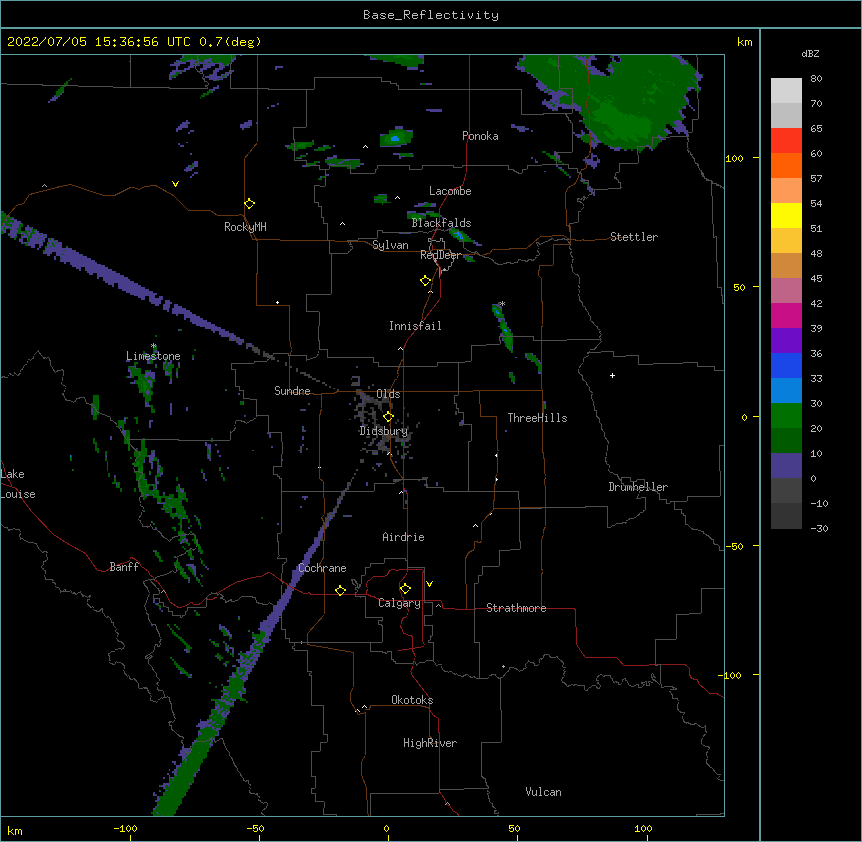
Task: Pick the slate purple 0-10 dBZ swatch
Action: click(786, 466)
